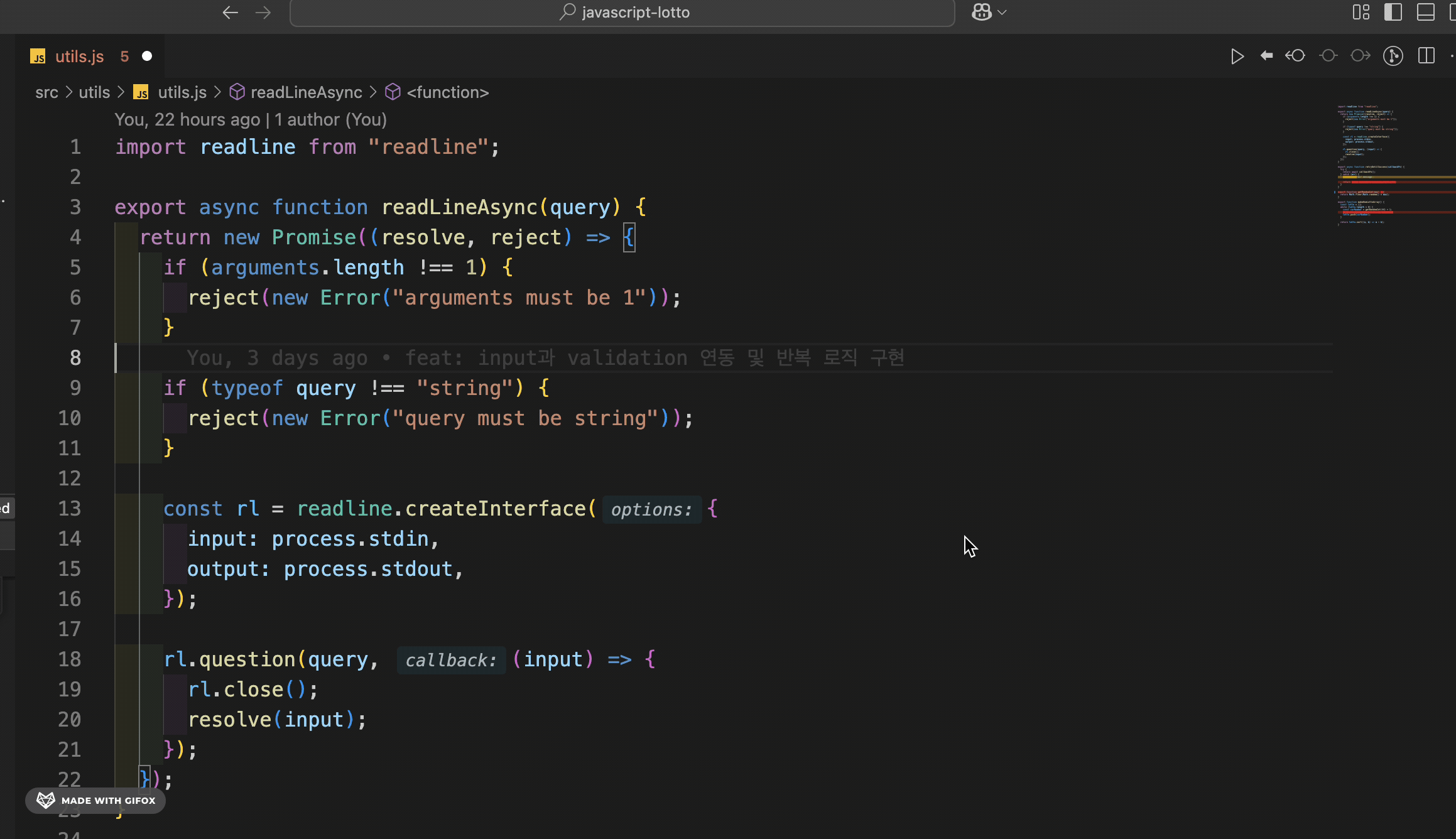This screenshot has height=839, width=1456.
Task: Click line number 18 in the gutter
Action: click(70, 659)
